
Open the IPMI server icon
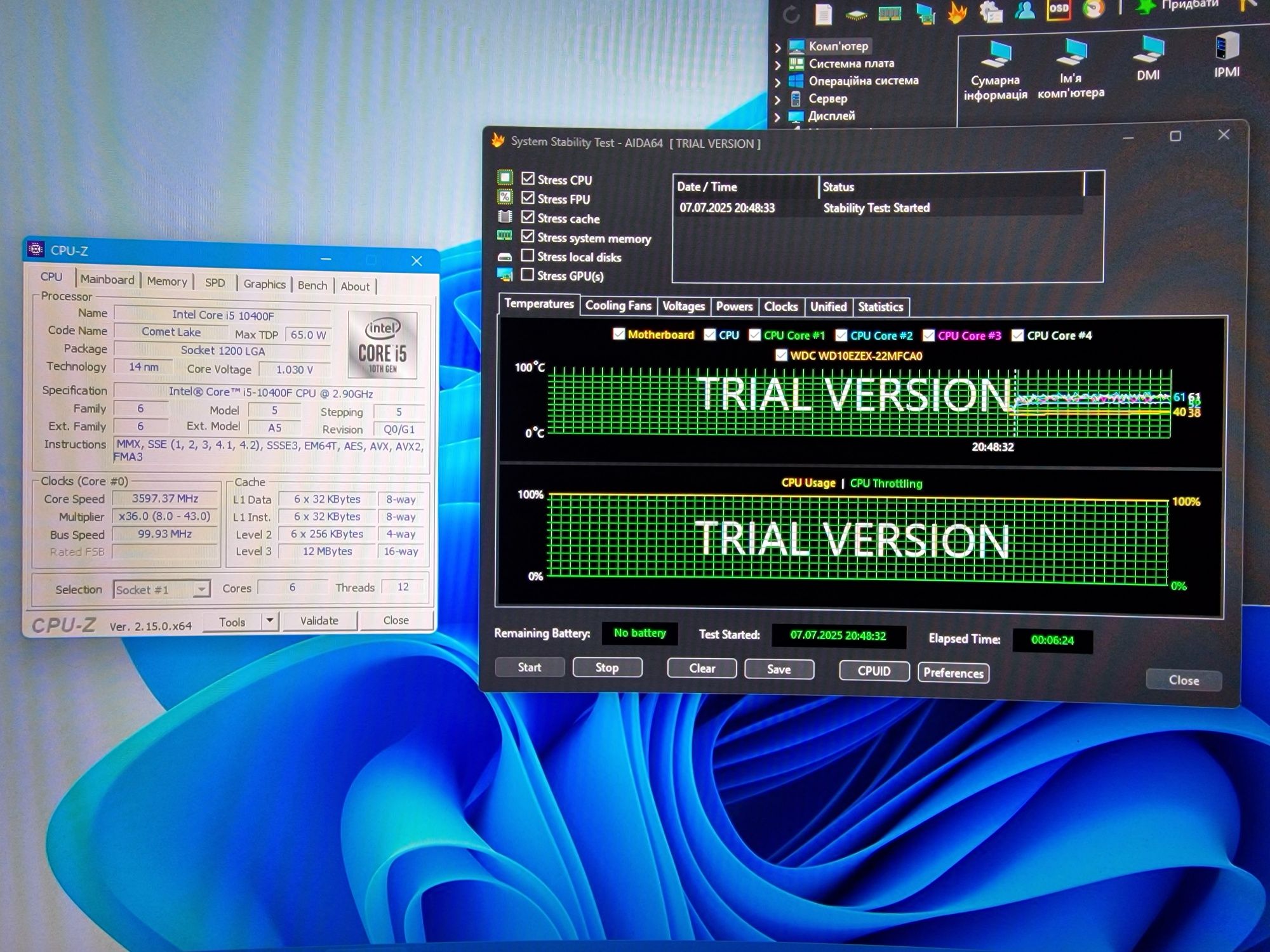[x=1227, y=55]
